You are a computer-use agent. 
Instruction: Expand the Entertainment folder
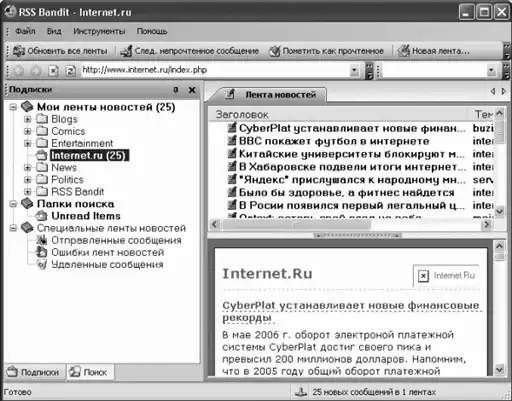pyautogui.click(x=28, y=143)
